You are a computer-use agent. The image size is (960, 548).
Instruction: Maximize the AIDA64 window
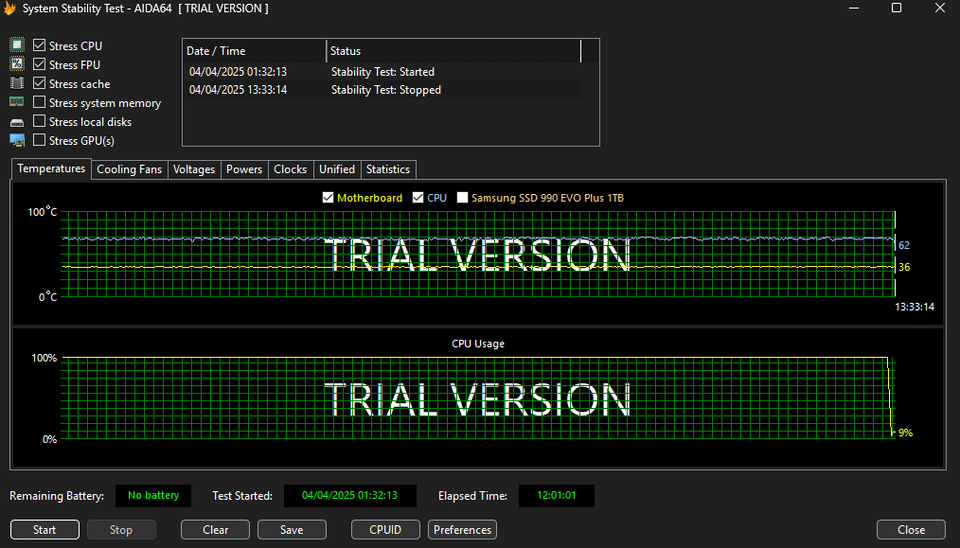896,8
